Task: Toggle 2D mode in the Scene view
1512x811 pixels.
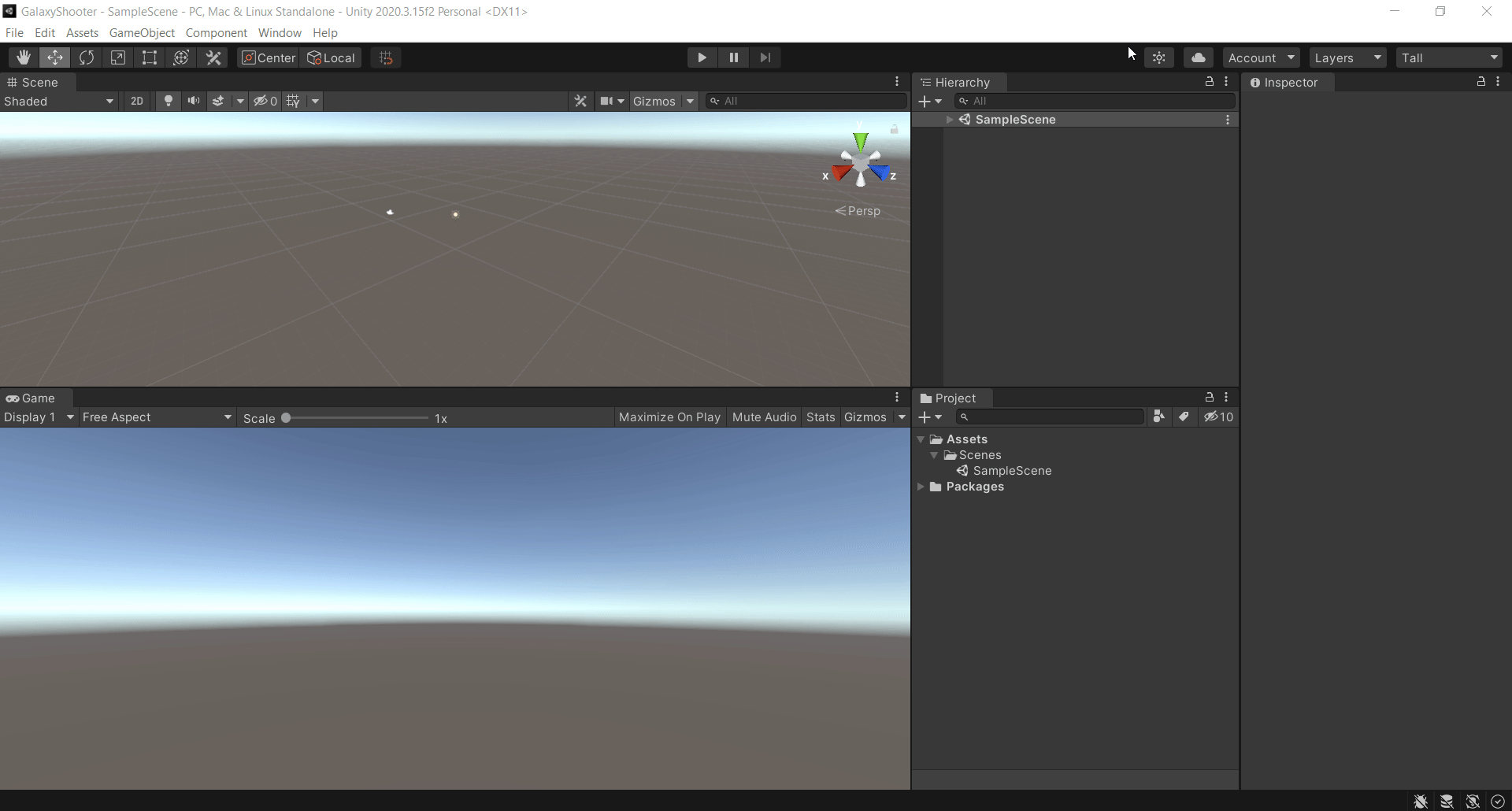Action: 137,101
